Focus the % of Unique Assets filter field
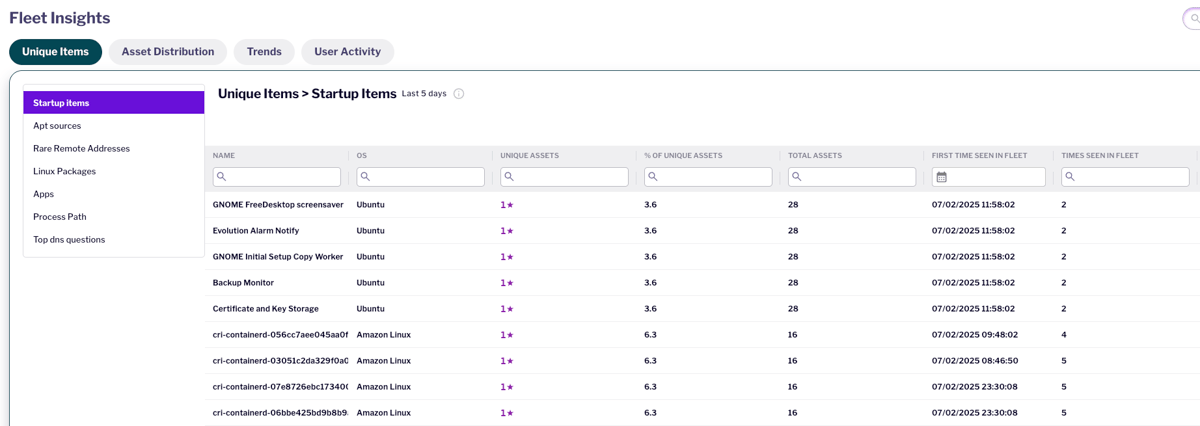 (708, 177)
